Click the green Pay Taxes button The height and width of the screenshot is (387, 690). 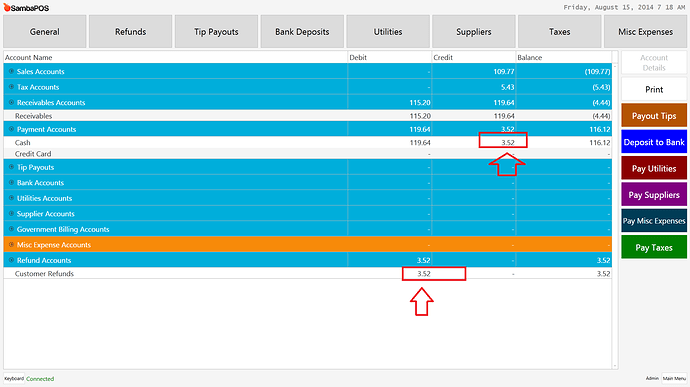[654, 247]
